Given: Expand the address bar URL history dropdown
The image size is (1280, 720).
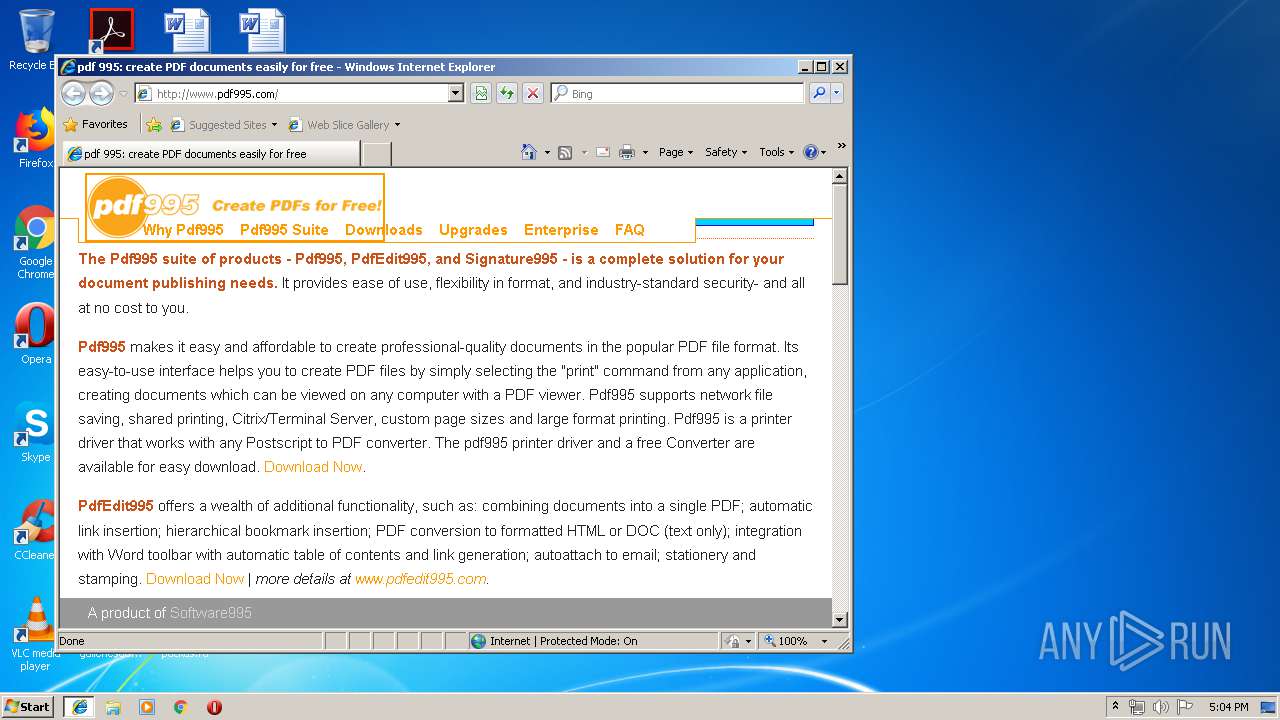Looking at the screenshot, I should tap(456, 93).
